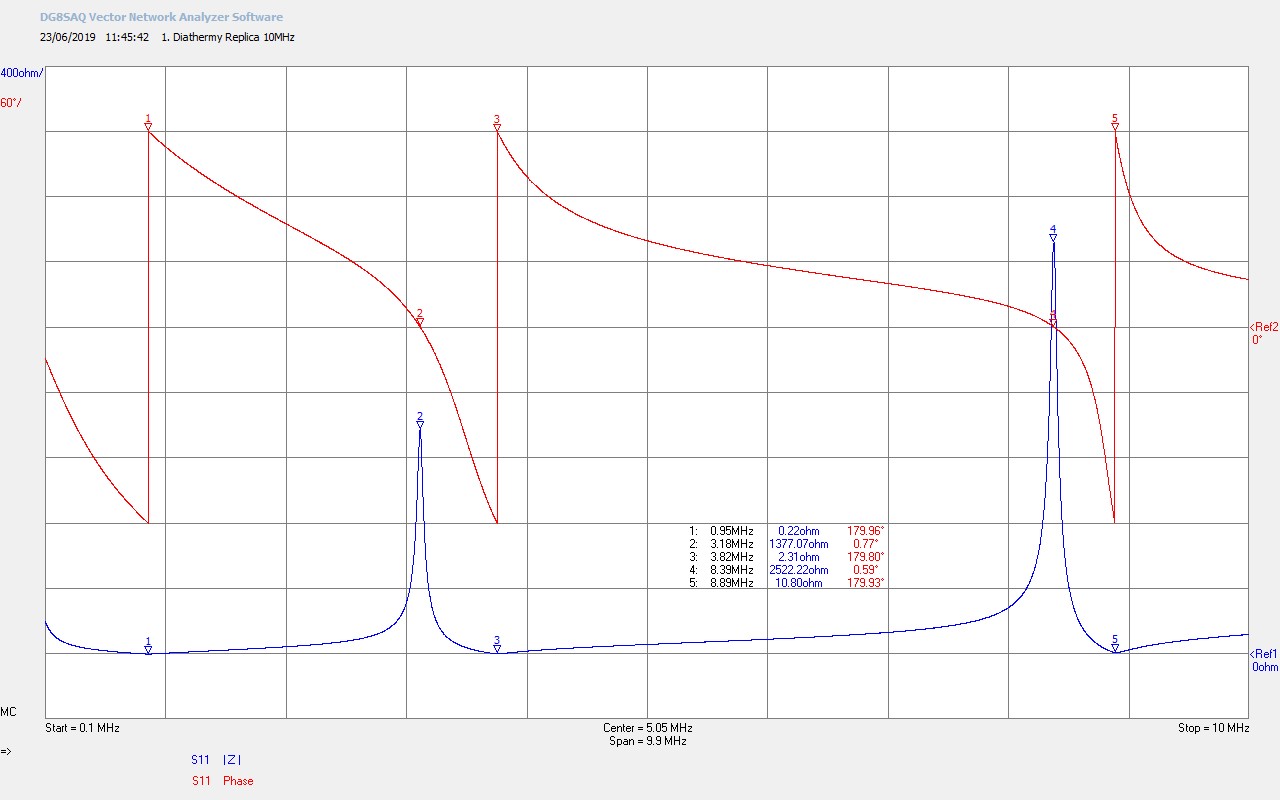Click red phase marker 1 triangle
The height and width of the screenshot is (800, 1280).
[x=148, y=127]
